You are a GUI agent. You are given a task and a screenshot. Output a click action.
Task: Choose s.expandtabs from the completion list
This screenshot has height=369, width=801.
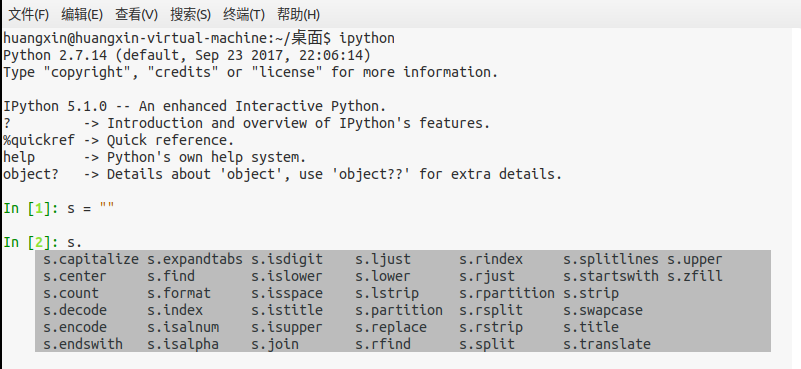point(195,260)
